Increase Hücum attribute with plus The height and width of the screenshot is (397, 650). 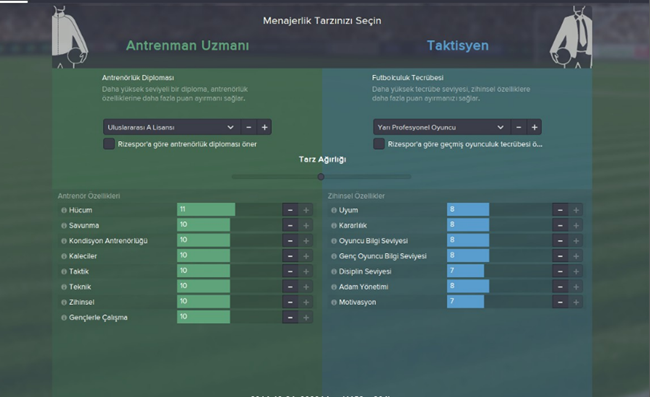(306, 210)
